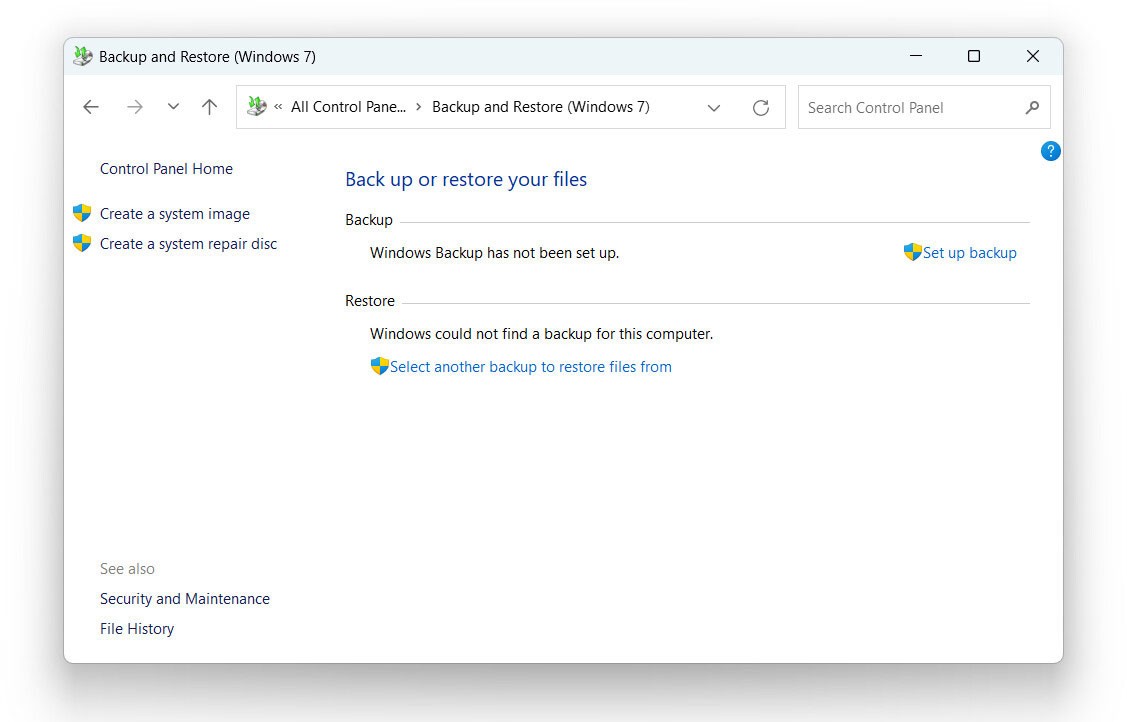1127x722 pixels.
Task: Select another backup to restore files from
Action: click(530, 367)
